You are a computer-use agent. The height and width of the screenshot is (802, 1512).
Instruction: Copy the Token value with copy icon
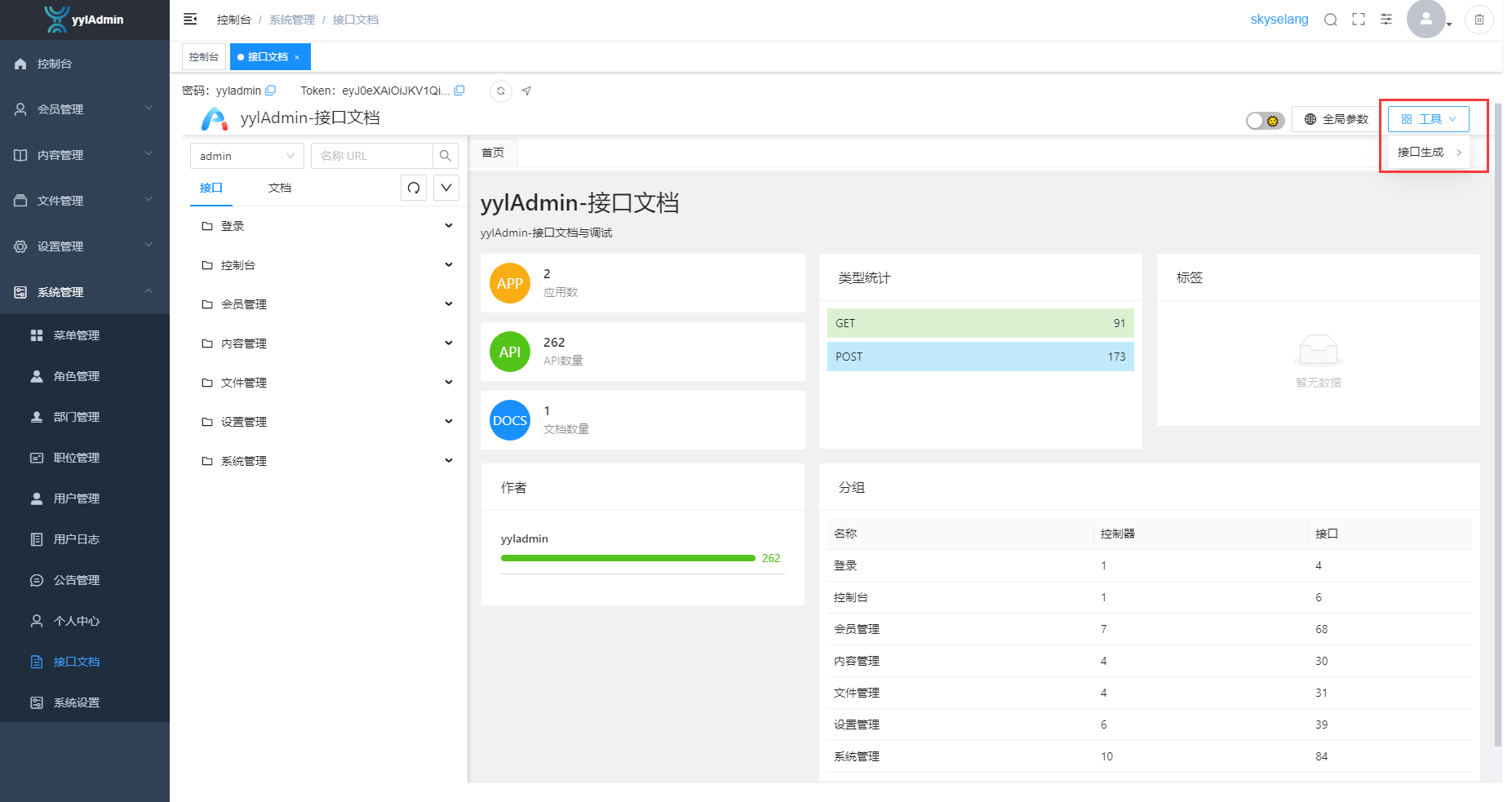pyautogui.click(x=459, y=91)
